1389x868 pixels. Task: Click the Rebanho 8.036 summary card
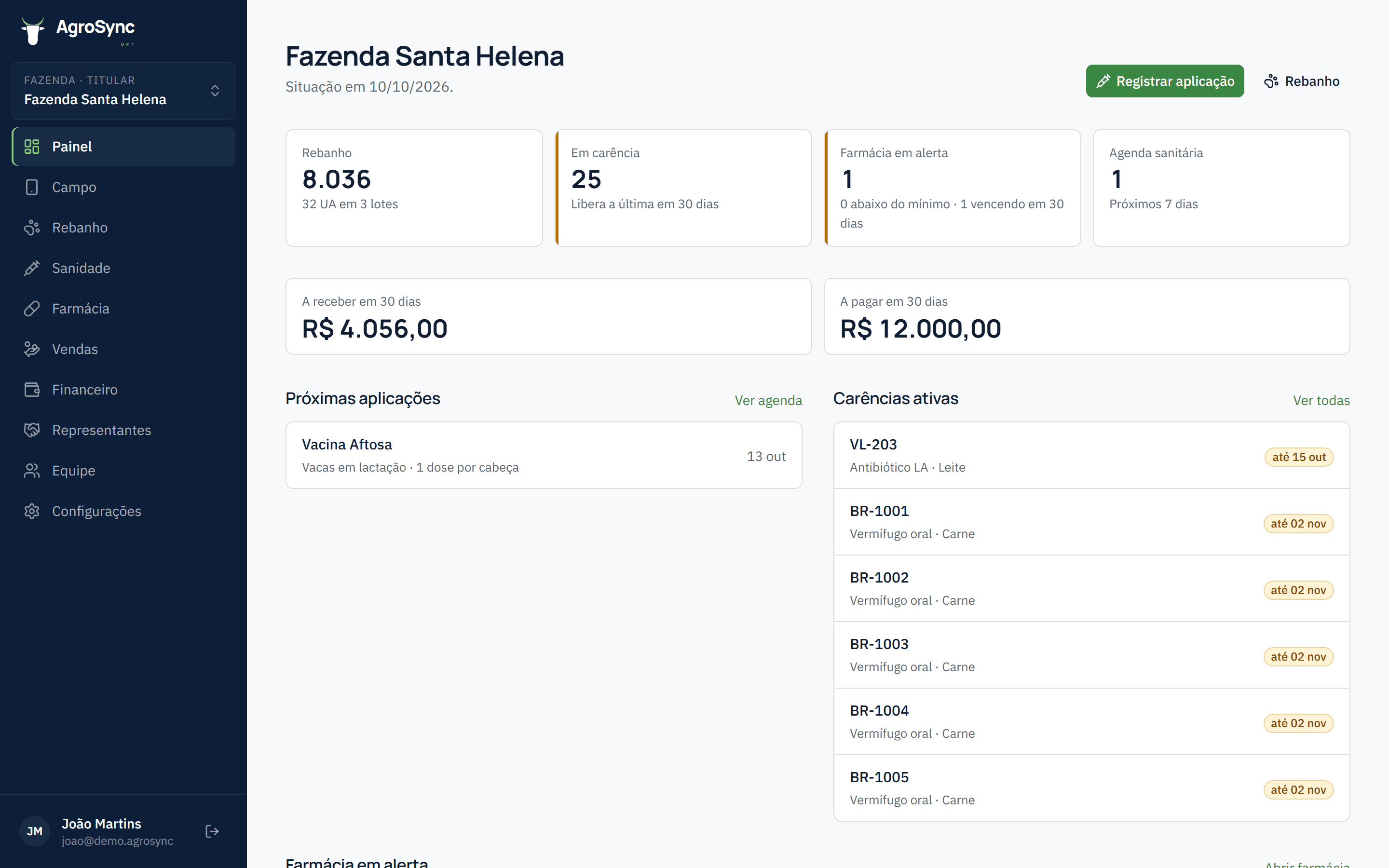(414, 188)
